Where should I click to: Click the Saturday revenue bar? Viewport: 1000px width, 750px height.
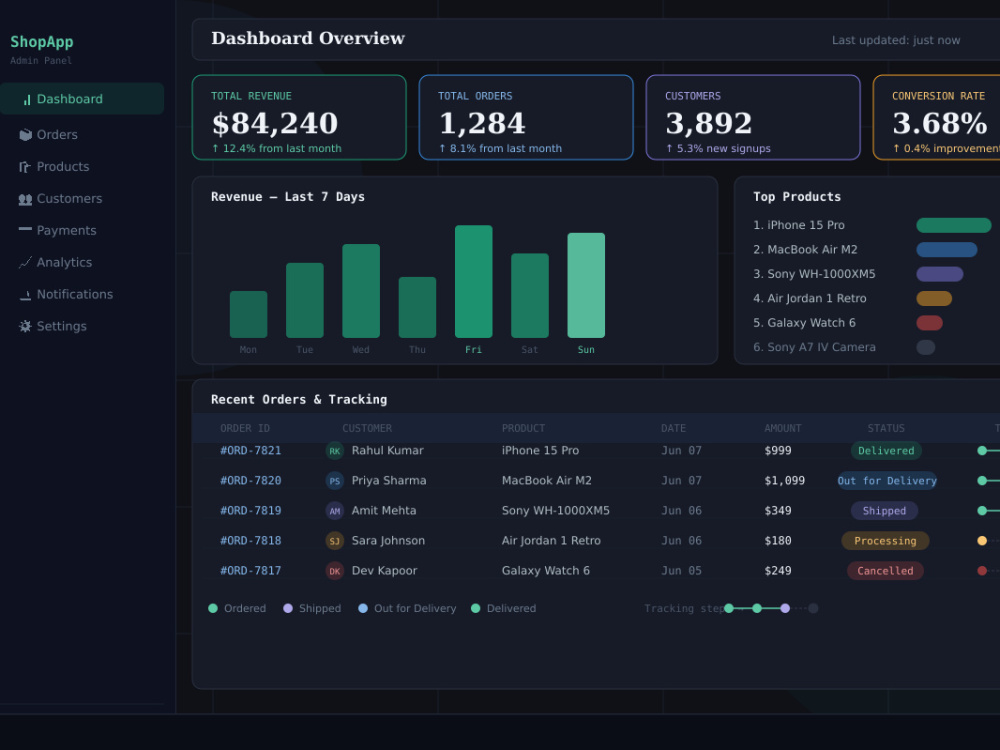point(530,296)
